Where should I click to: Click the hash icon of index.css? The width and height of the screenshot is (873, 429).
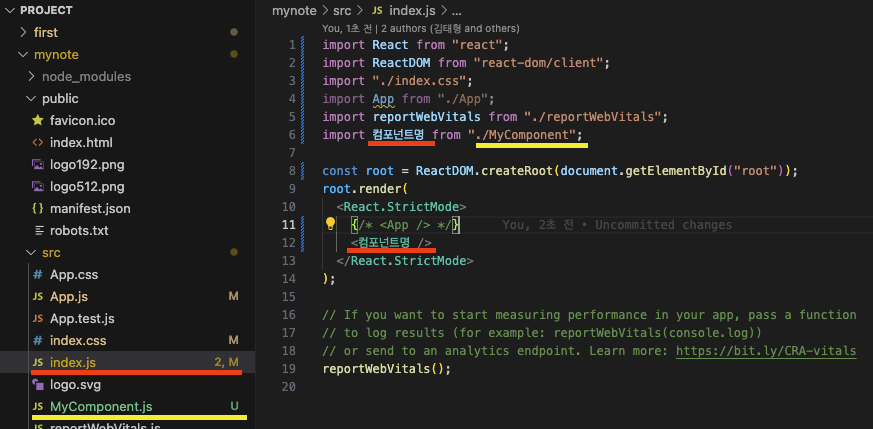click(38, 341)
